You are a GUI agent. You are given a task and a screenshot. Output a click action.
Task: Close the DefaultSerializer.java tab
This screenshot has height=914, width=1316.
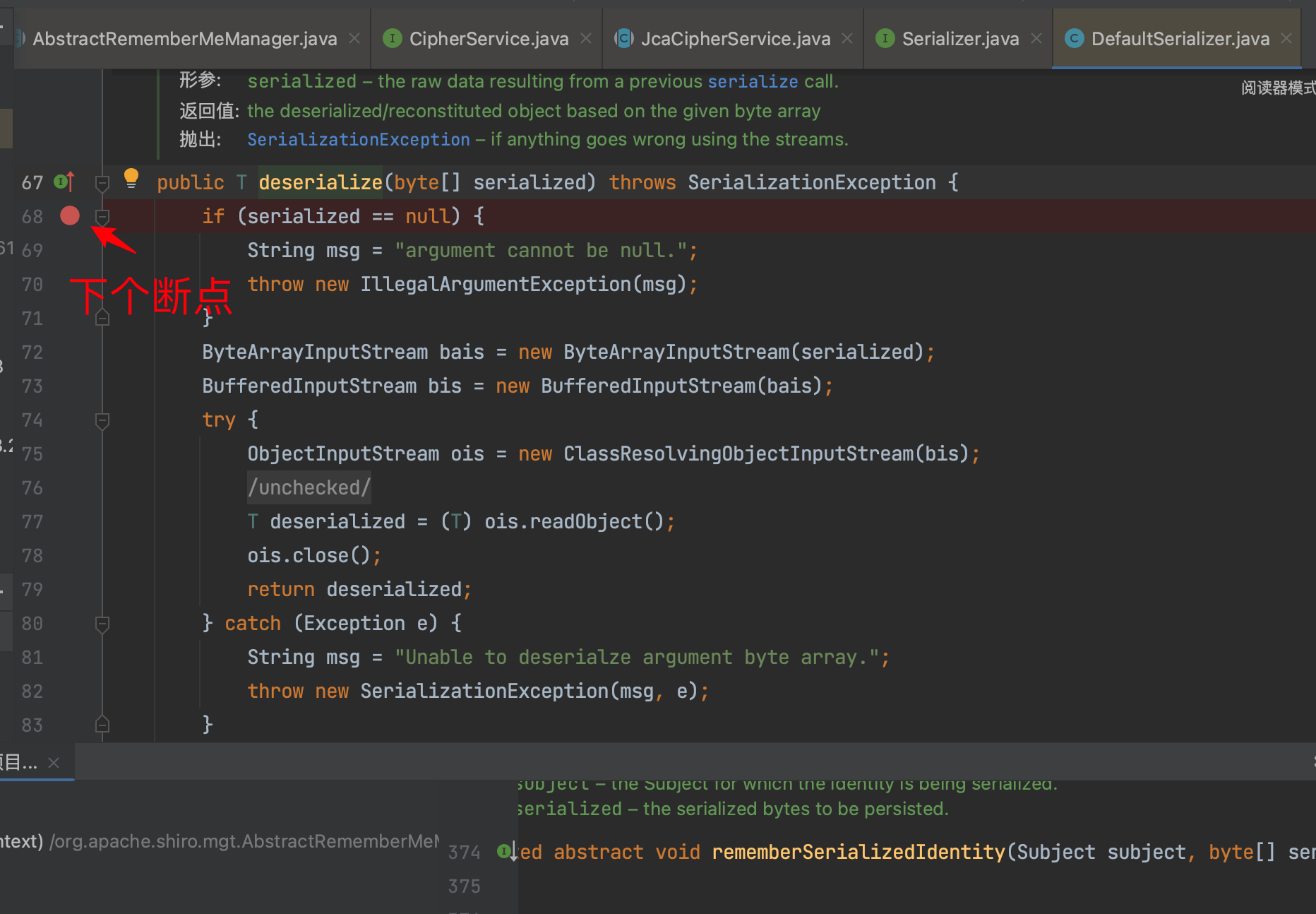(x=1286, y=39)
